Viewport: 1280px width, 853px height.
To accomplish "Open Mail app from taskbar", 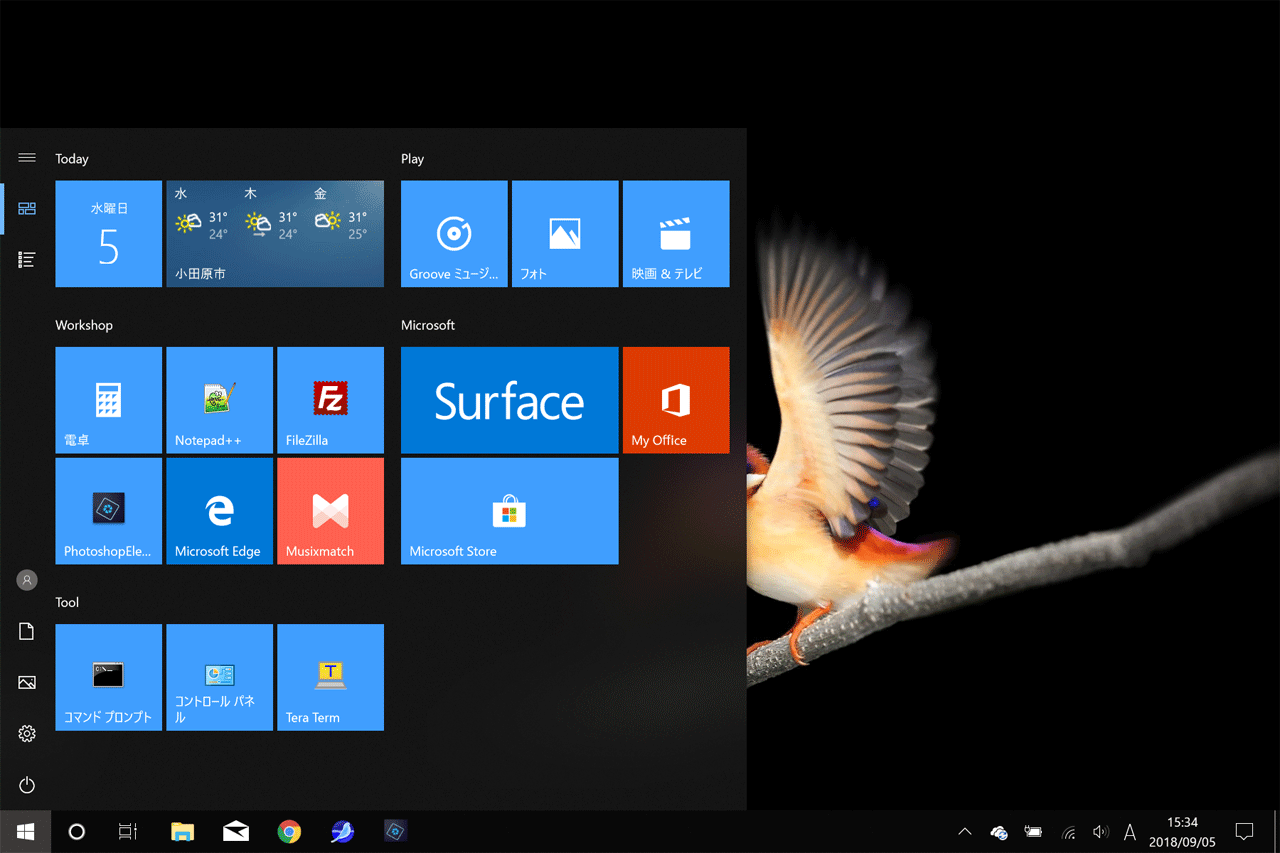I will 236,831.
